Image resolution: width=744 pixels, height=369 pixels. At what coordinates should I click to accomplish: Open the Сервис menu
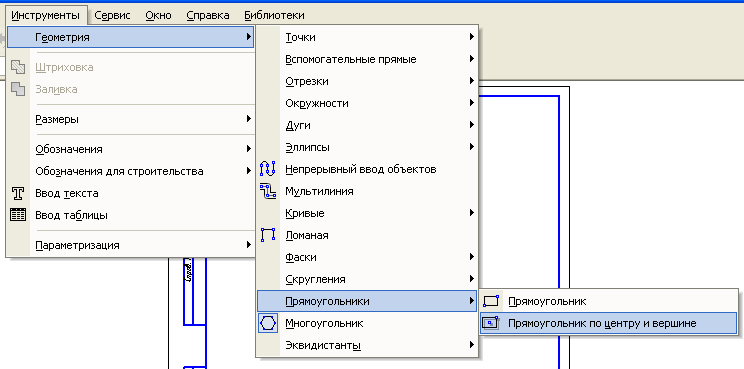tap(112, 15)
